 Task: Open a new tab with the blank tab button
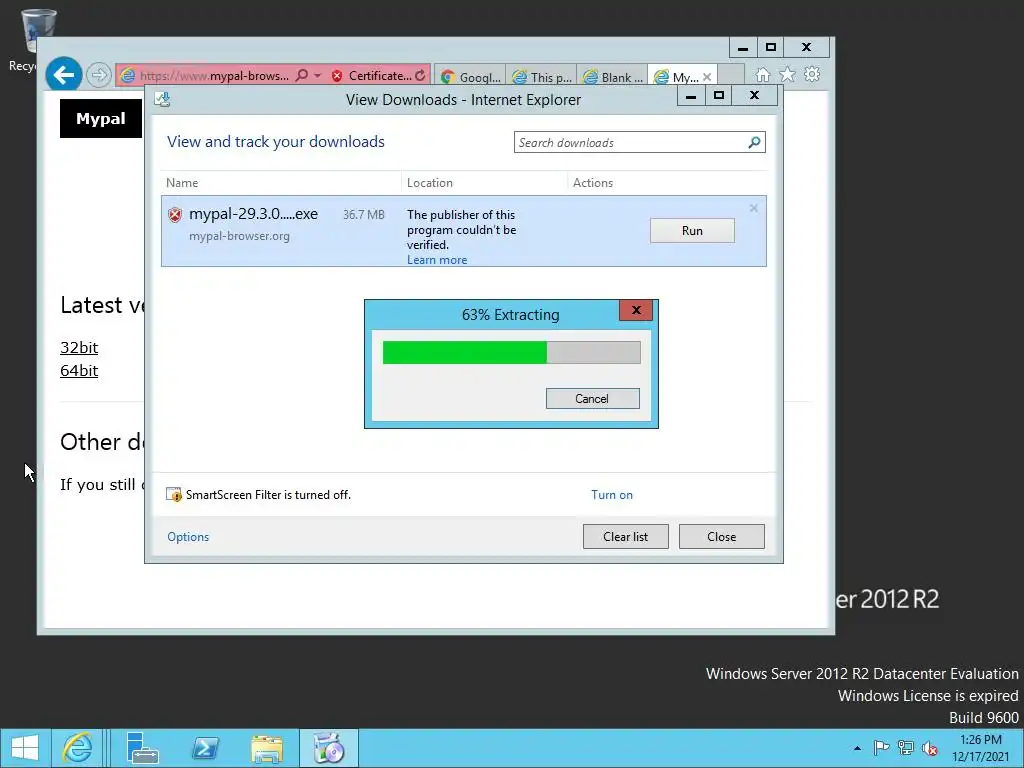pyautogui.click(x=731, y=76)
